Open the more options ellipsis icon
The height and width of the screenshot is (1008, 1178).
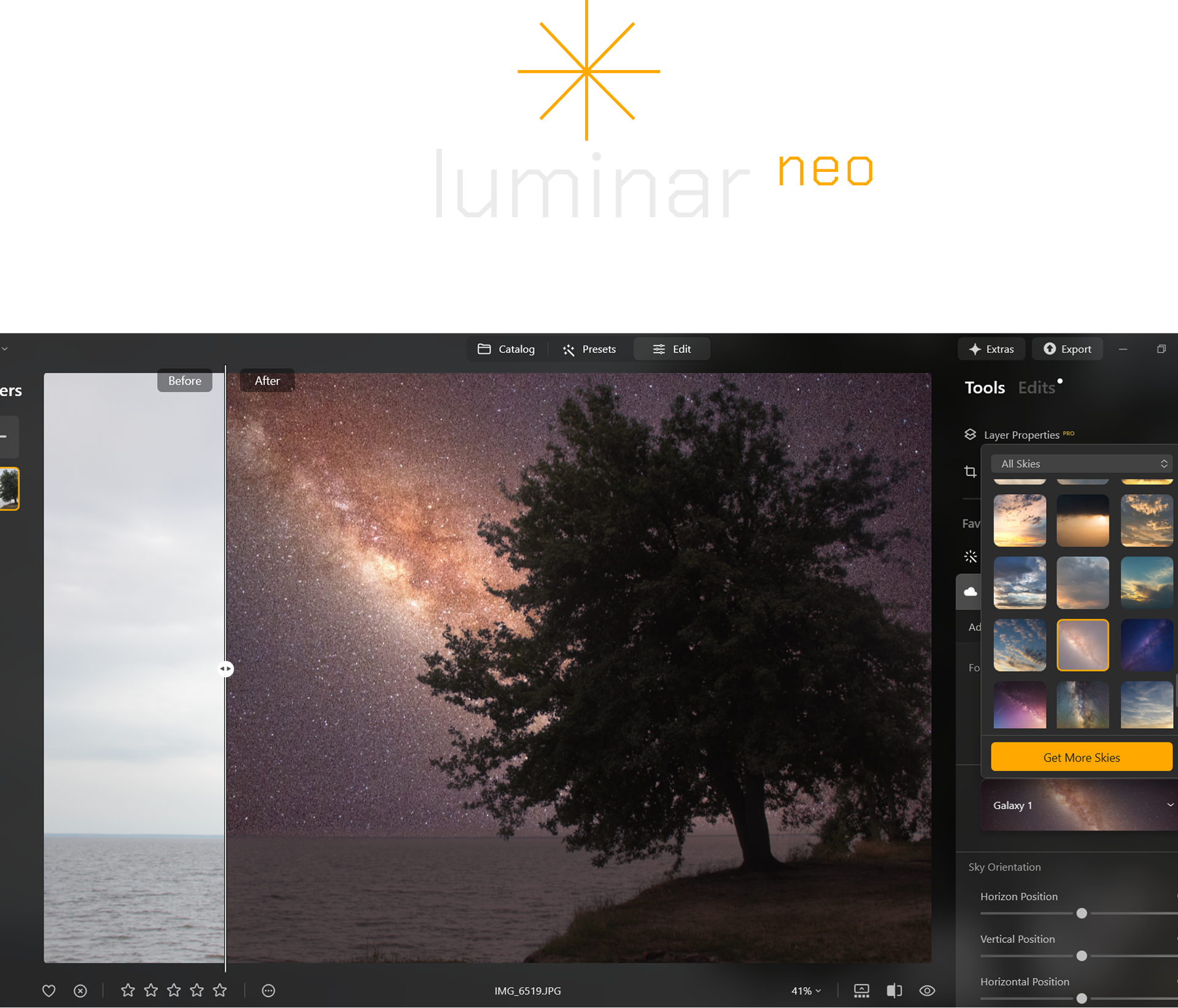pyautogui.click(x=268, y=990)
